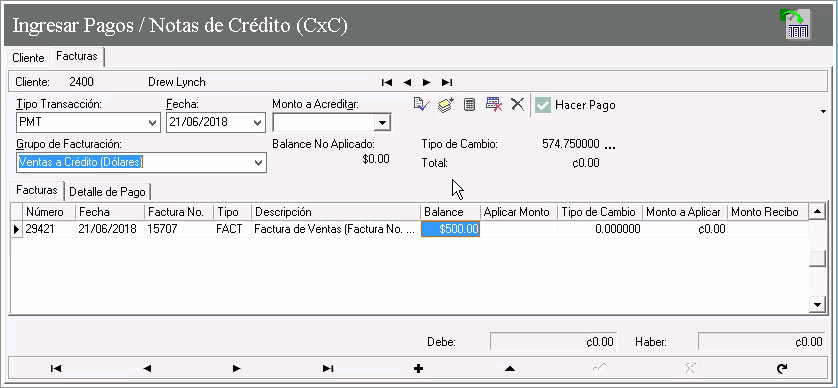Refresh data with the bottom refresh icon
838x388 pixels.
pos(781,368)
